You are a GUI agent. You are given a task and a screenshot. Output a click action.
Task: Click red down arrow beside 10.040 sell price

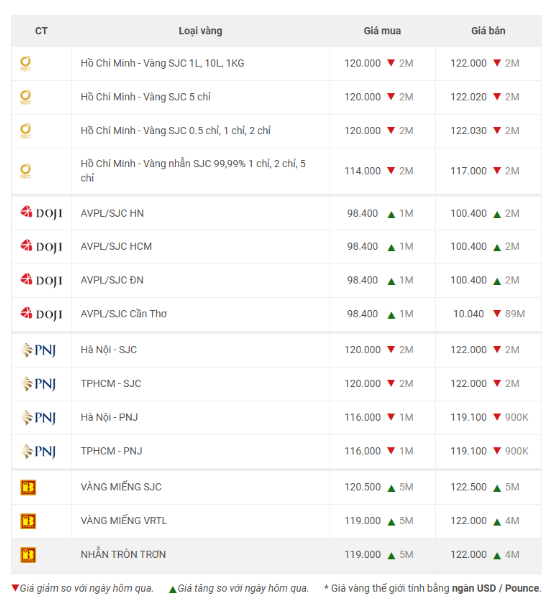pos(497,314)
